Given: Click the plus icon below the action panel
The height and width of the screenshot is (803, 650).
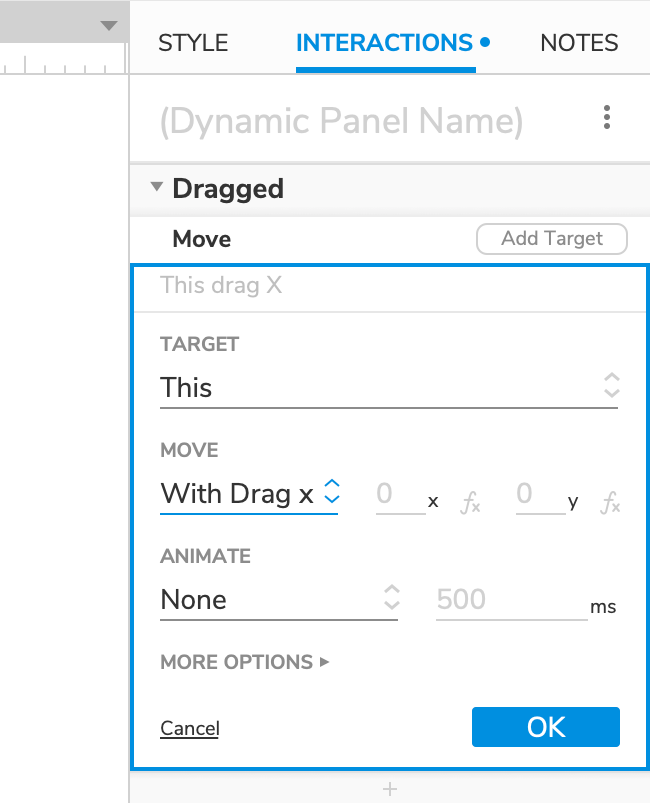Looking at the screenshot, I should point(390,790).
